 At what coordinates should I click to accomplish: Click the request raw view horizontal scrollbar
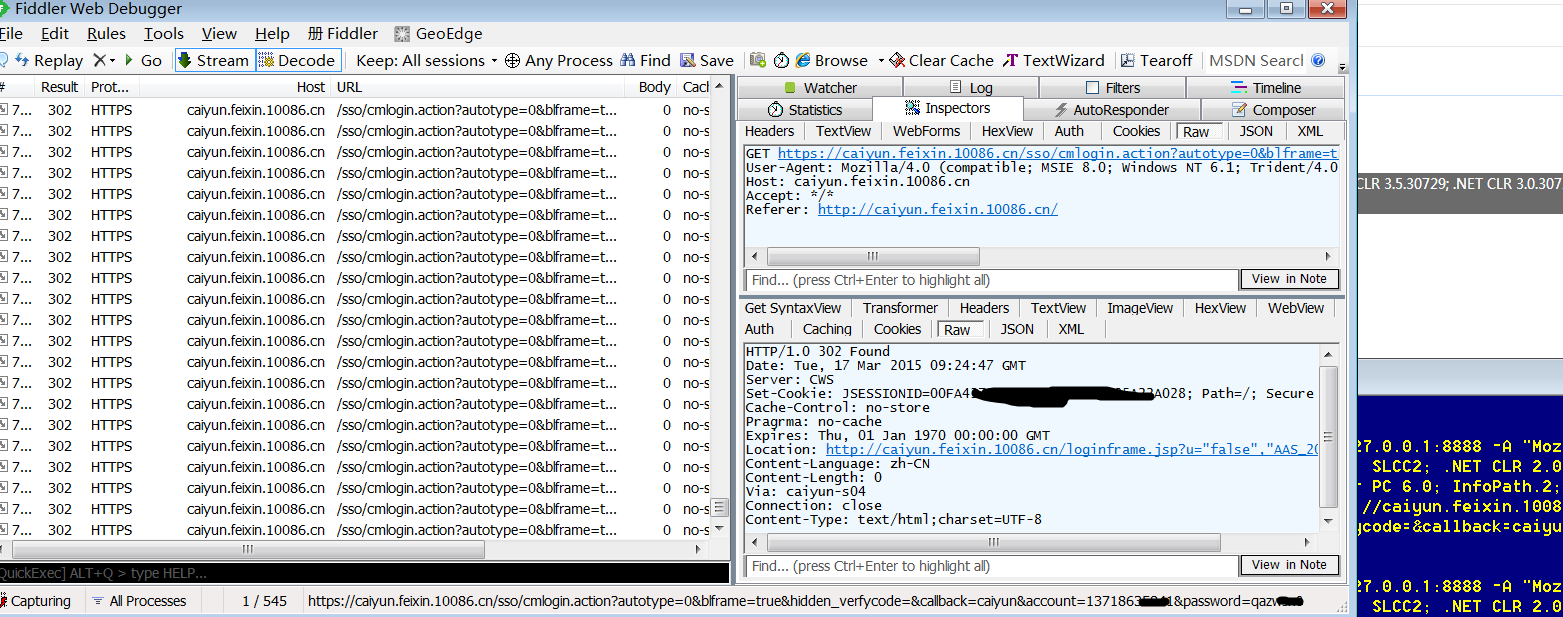[x=872, y=257]
